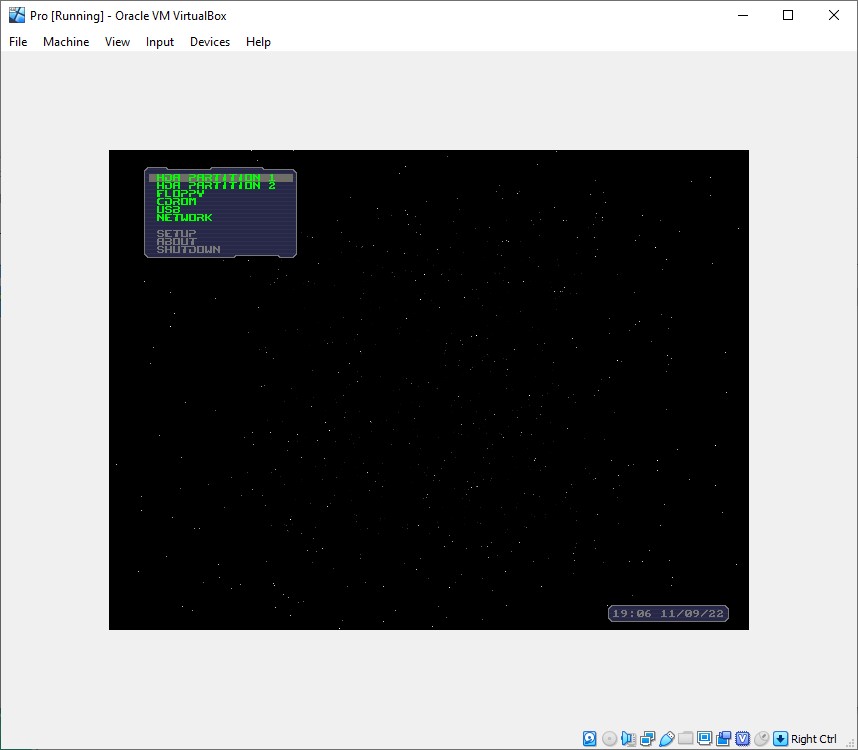The image size is (858, 750).
Task: Click the 19:06 11/09/22 clock display
Action: click(668, 614)
